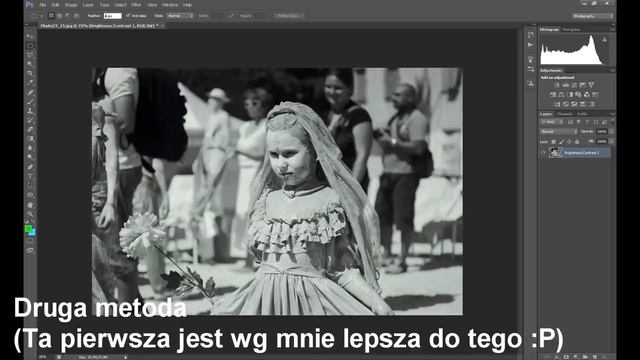Viewport: 640px width, 360px height.
Task: Select the History Brush tool
Action: 30,120
